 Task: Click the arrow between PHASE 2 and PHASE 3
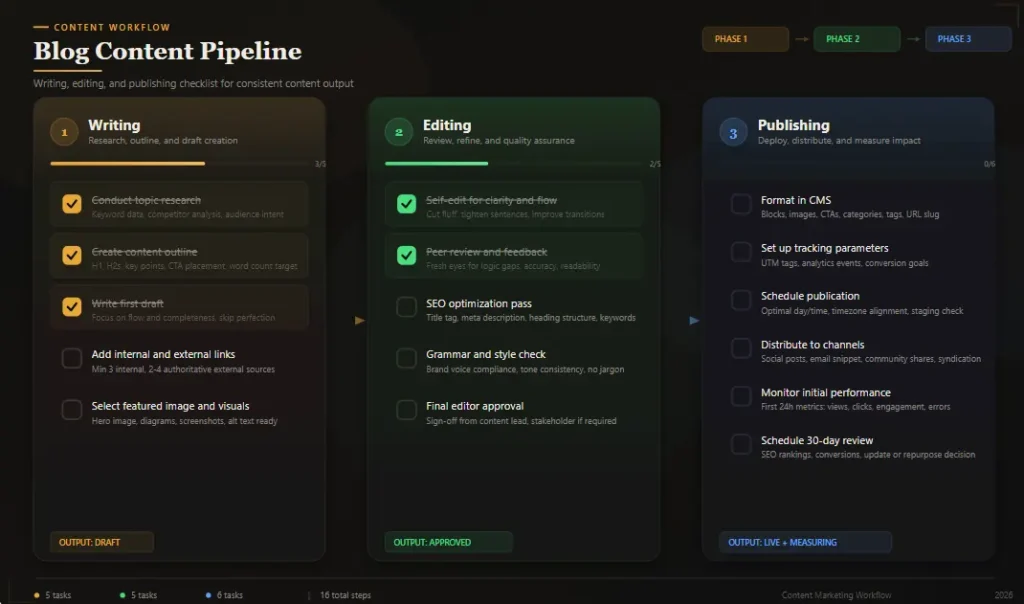[x=914, y=38]
